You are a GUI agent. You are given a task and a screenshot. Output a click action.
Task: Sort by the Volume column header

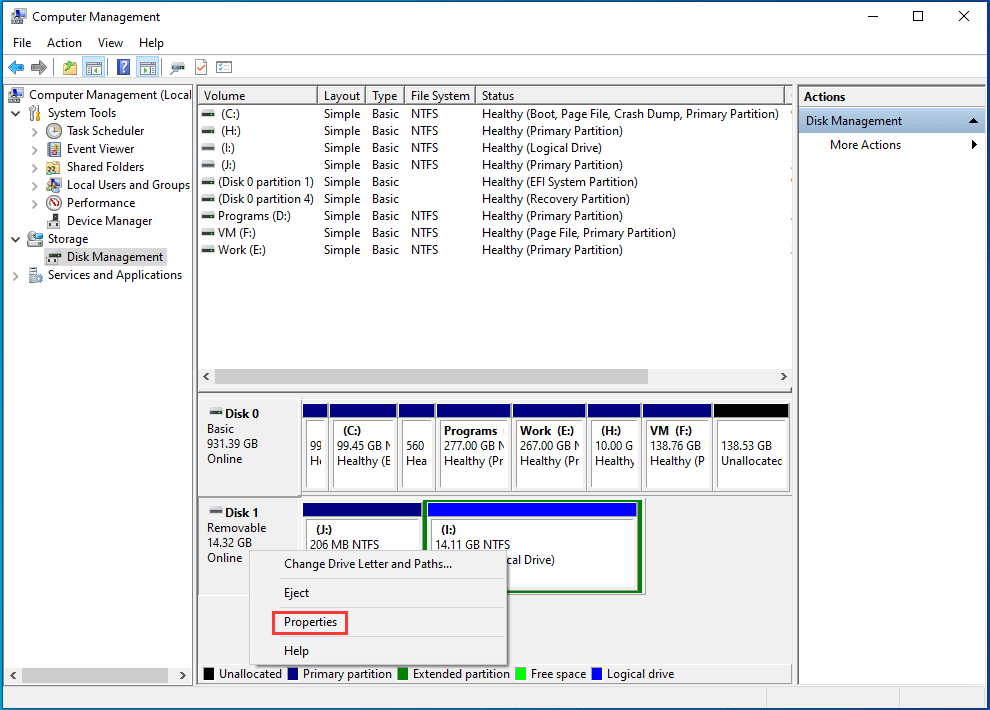(x=258, y=96)
